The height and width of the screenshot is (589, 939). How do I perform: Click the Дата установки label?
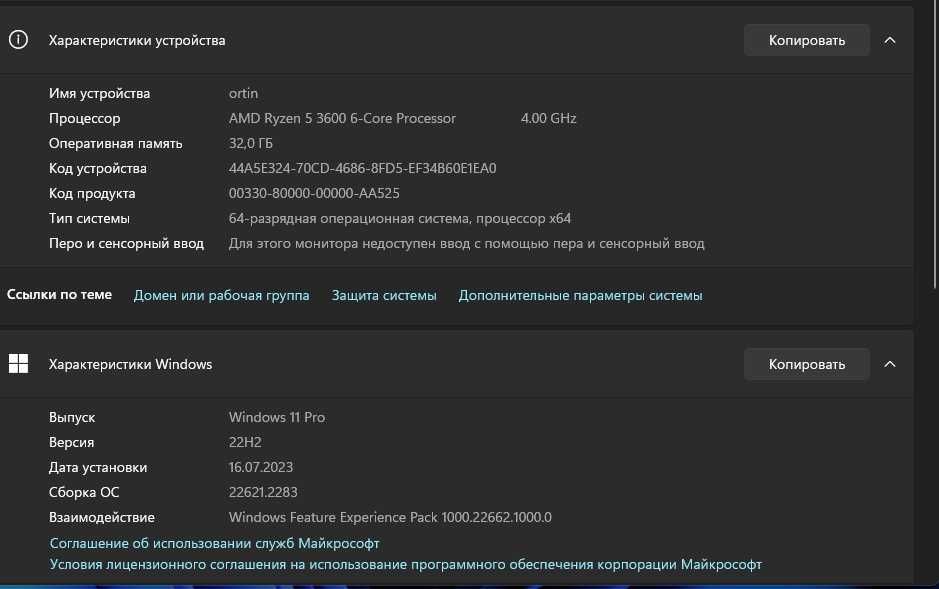[x=98, y=467]
